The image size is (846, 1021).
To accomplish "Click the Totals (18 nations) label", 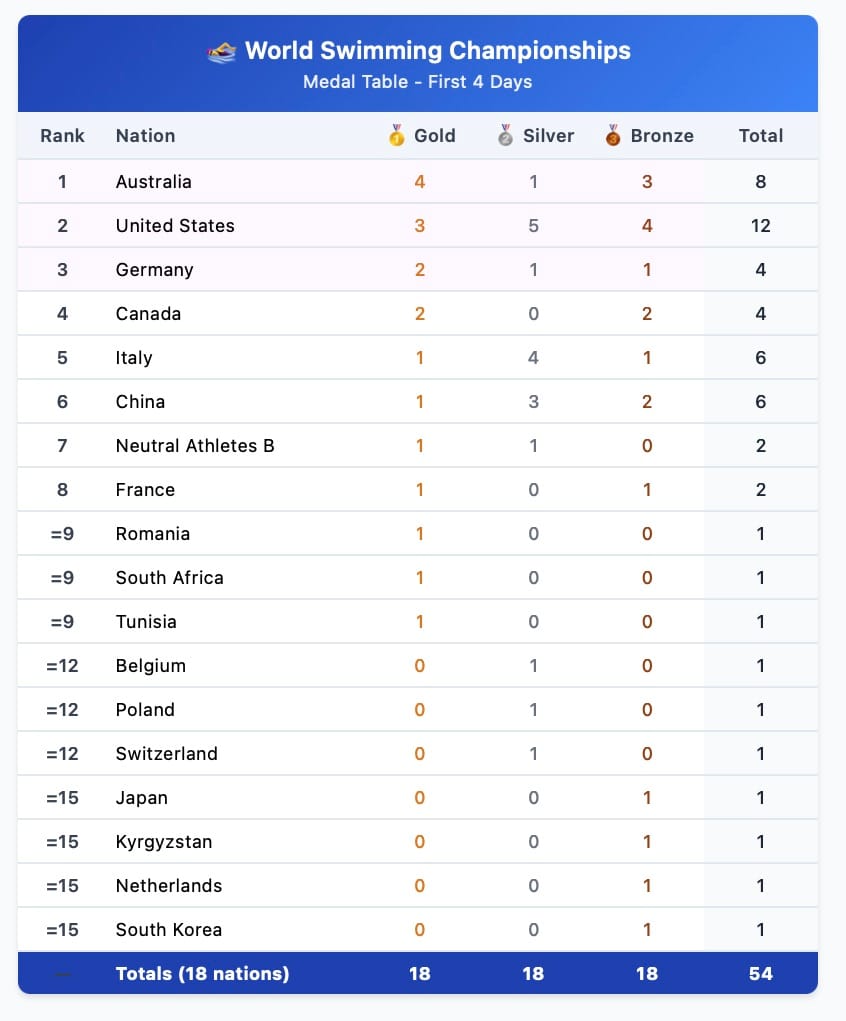I will point(203,973).
